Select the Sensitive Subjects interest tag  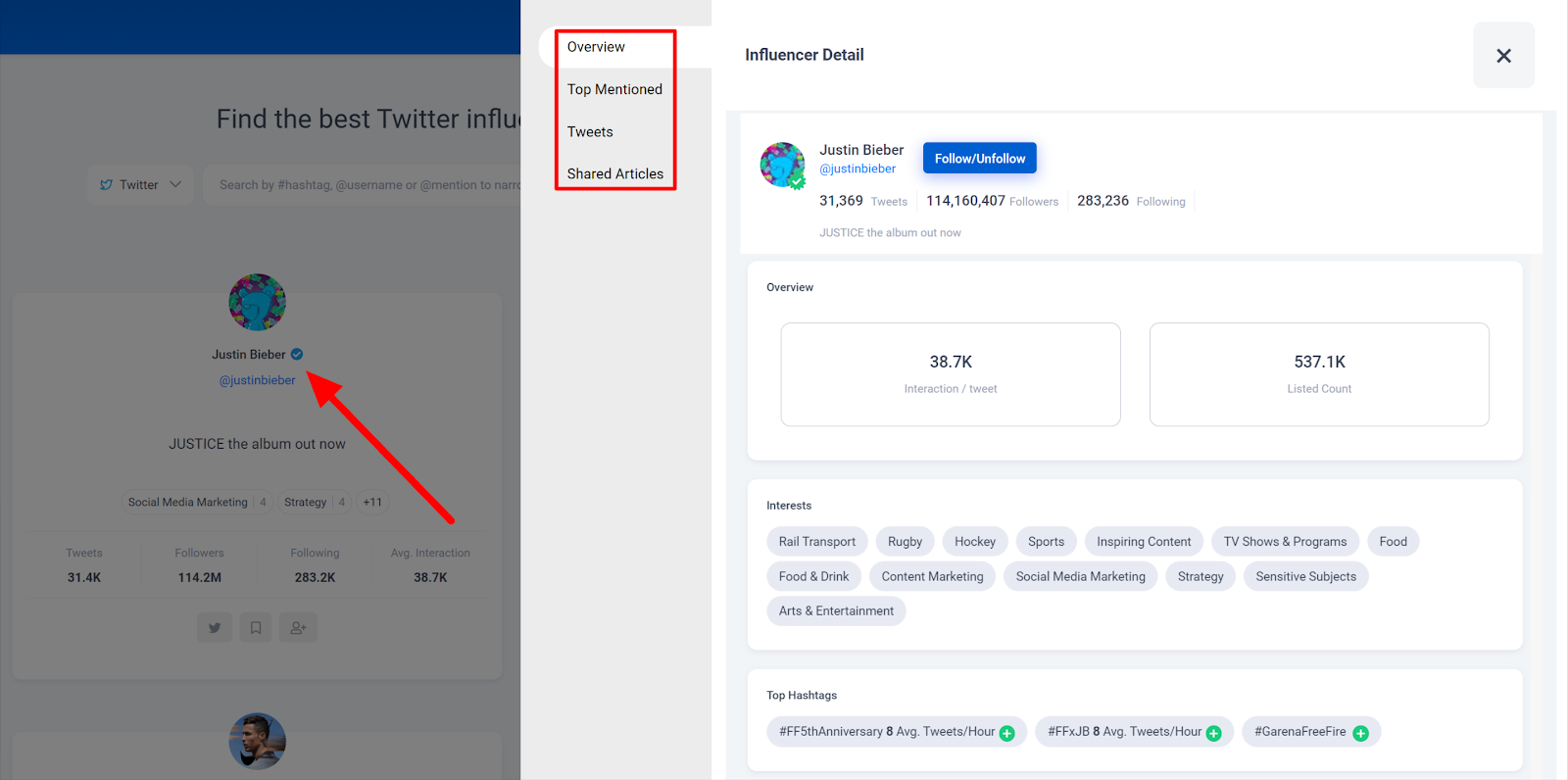coord(1306,576)
